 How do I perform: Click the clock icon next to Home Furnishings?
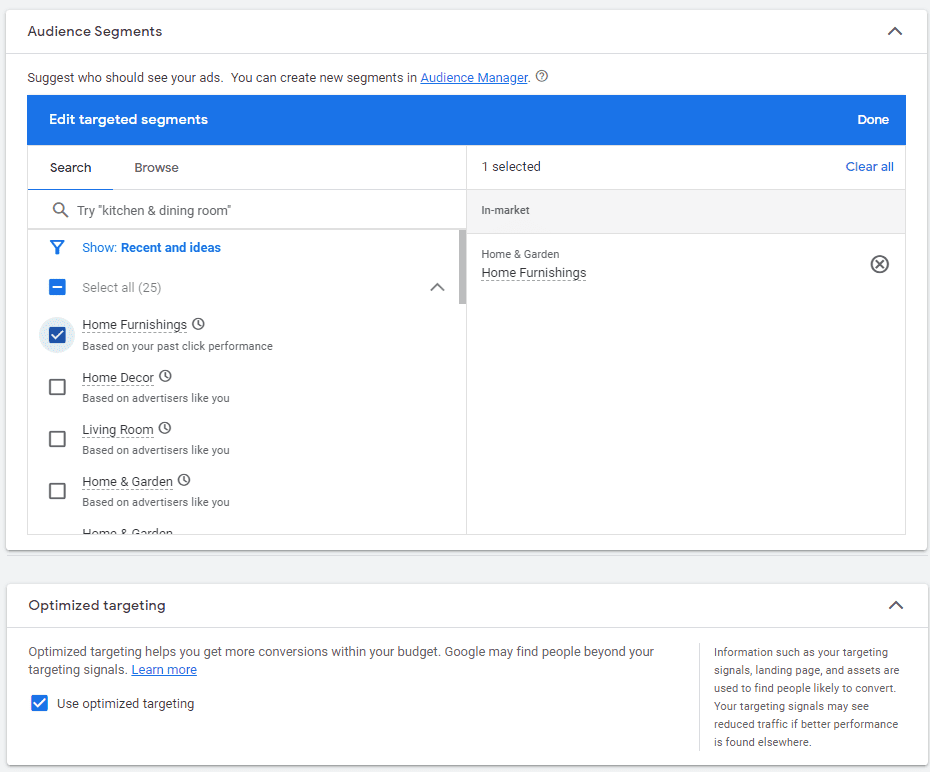[x=198, y=324]
